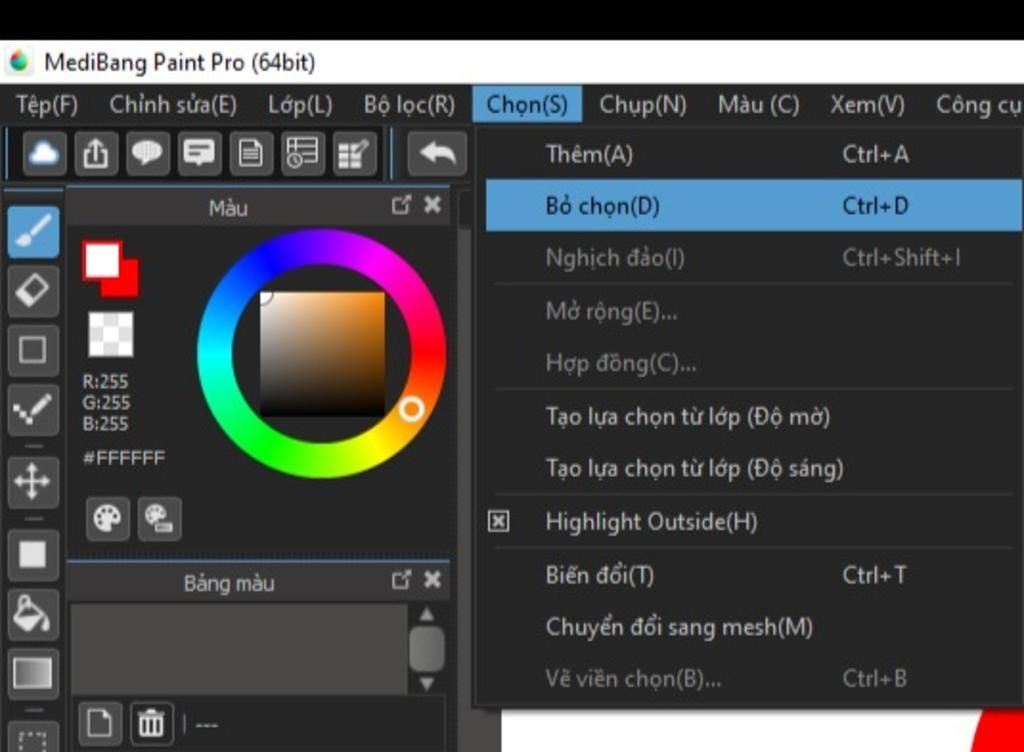
Task: Click the Bảng màu scrollbar up arrow
Action: coord(426,614)
